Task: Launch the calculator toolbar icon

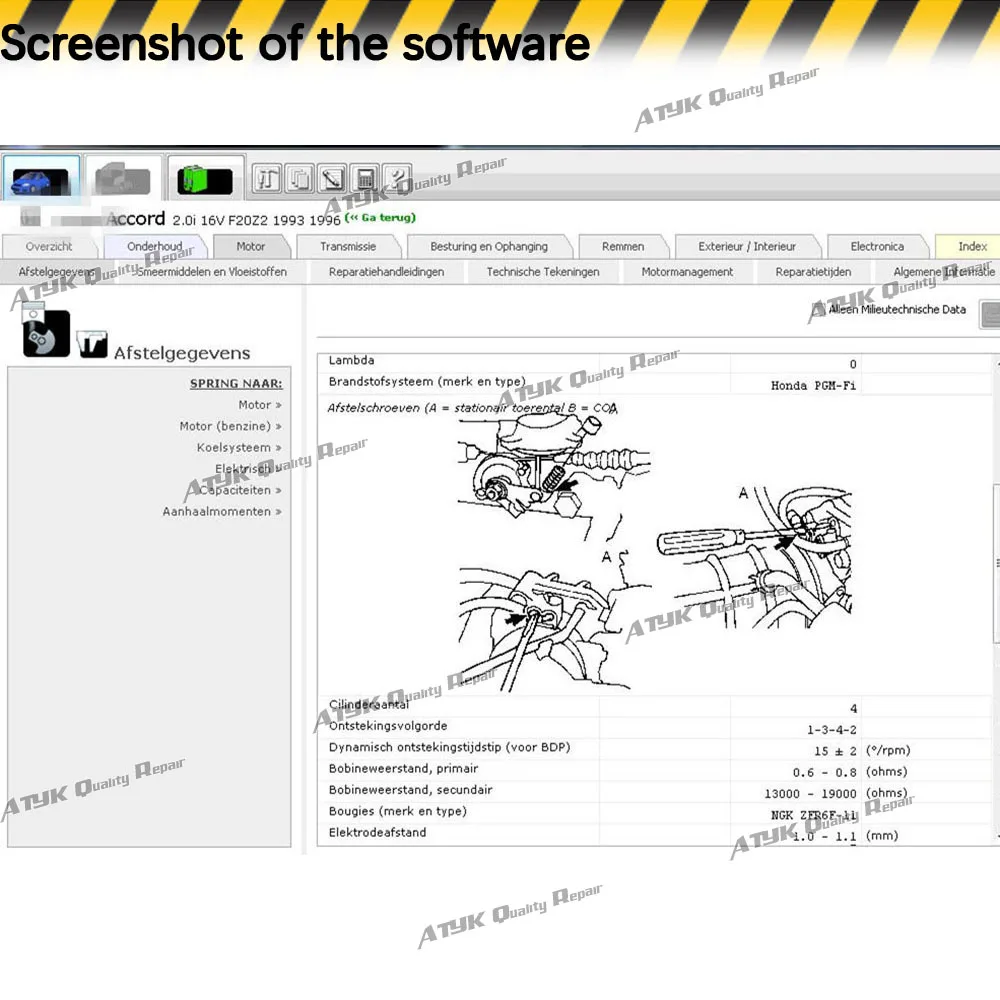Action: [365, 179]
